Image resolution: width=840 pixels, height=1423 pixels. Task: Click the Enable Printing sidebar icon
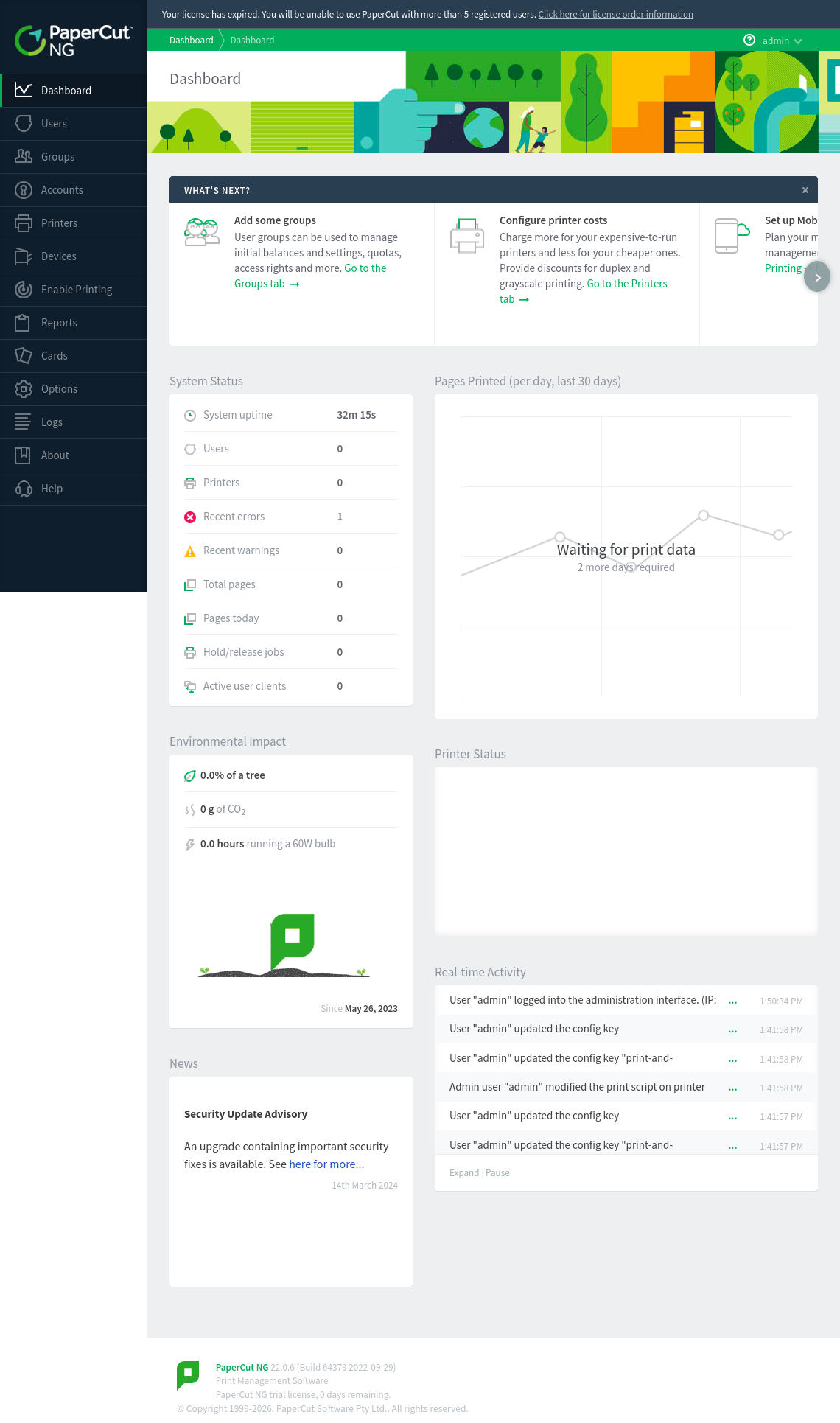coord(24,290)
